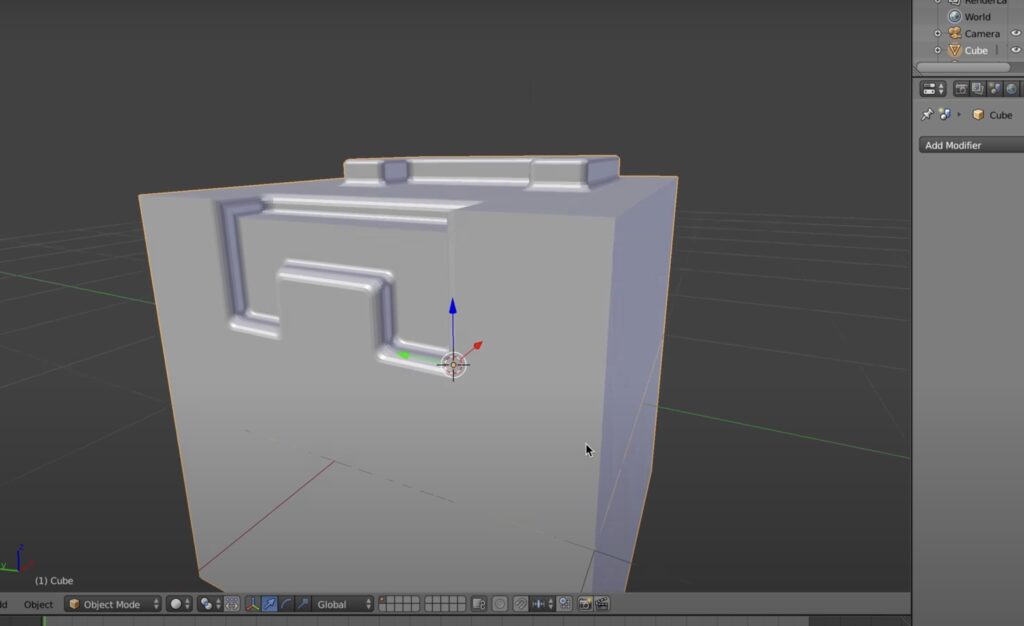Viewport: 1024px width, 626px height.
Task: Enable the scale manipulator icon
Action: pyautogui.click(x=302, y=604)
